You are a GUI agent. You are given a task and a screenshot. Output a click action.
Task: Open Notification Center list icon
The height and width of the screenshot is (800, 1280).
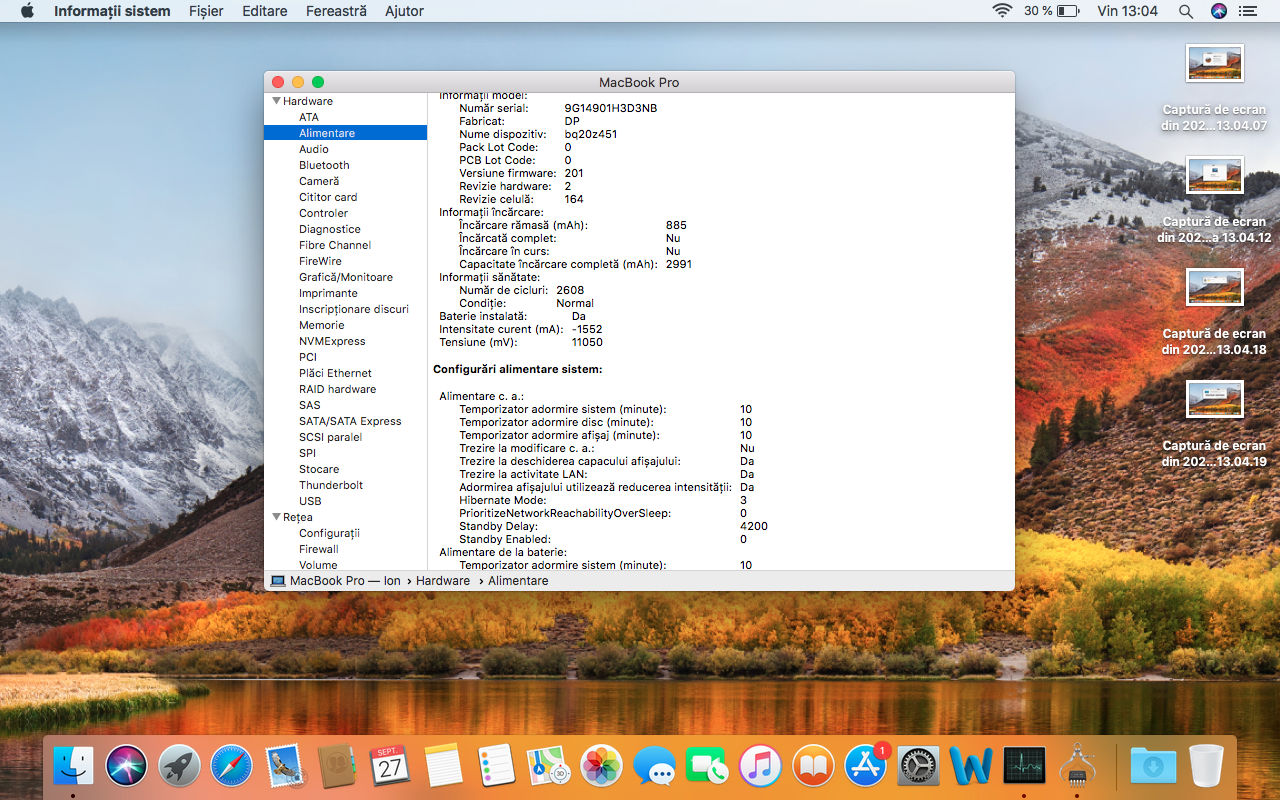tap(1248, 11)
